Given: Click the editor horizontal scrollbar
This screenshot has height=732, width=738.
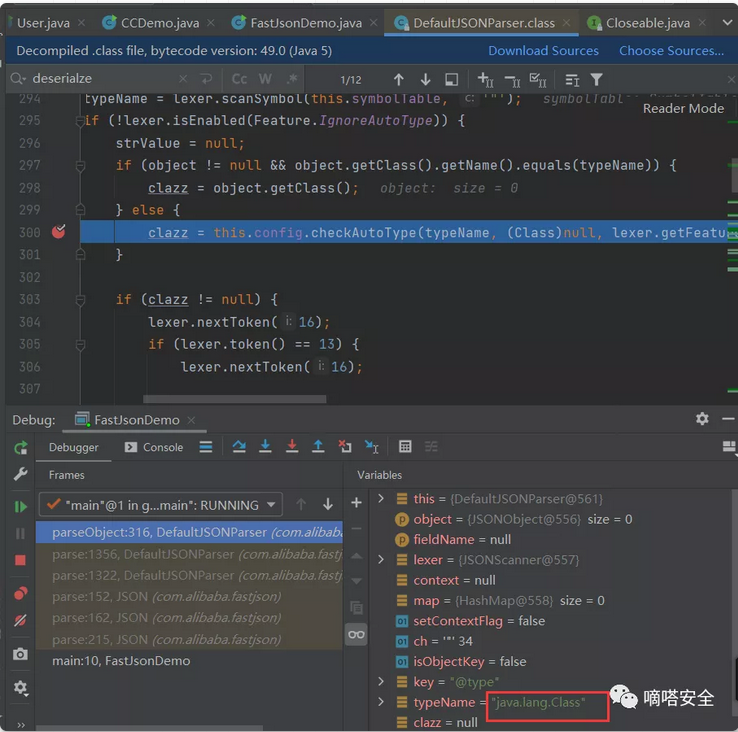Looking at the screenshot, I should [x=234, y=399].
